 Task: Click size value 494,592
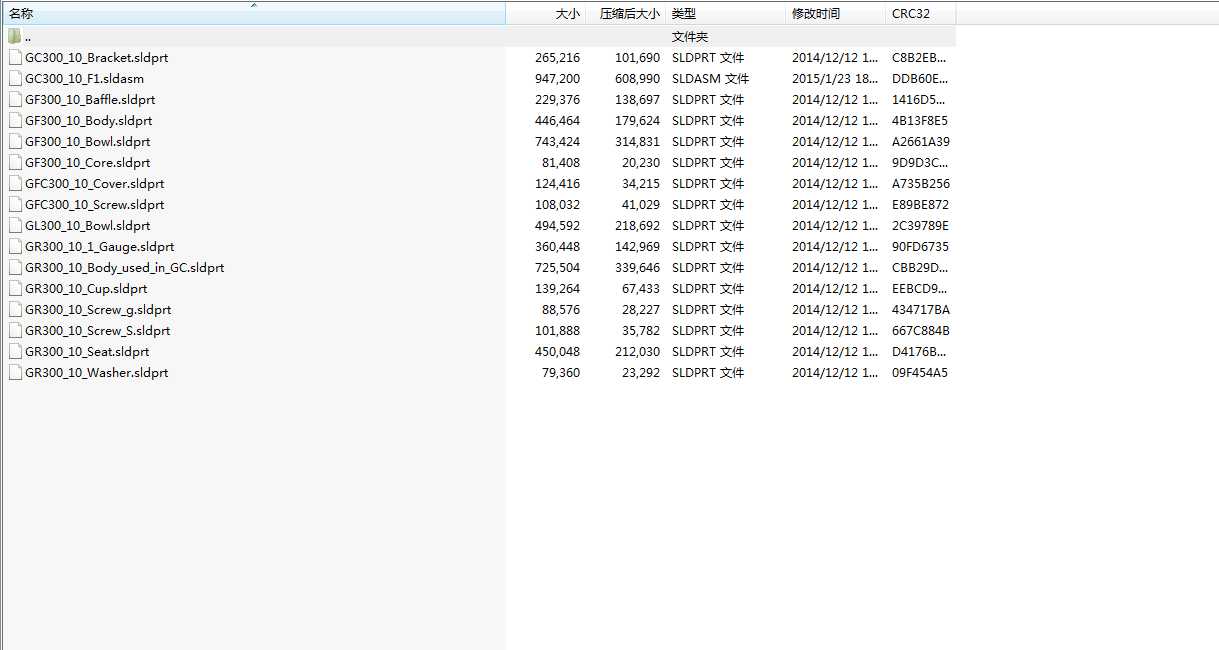click(x=557, y=225)
